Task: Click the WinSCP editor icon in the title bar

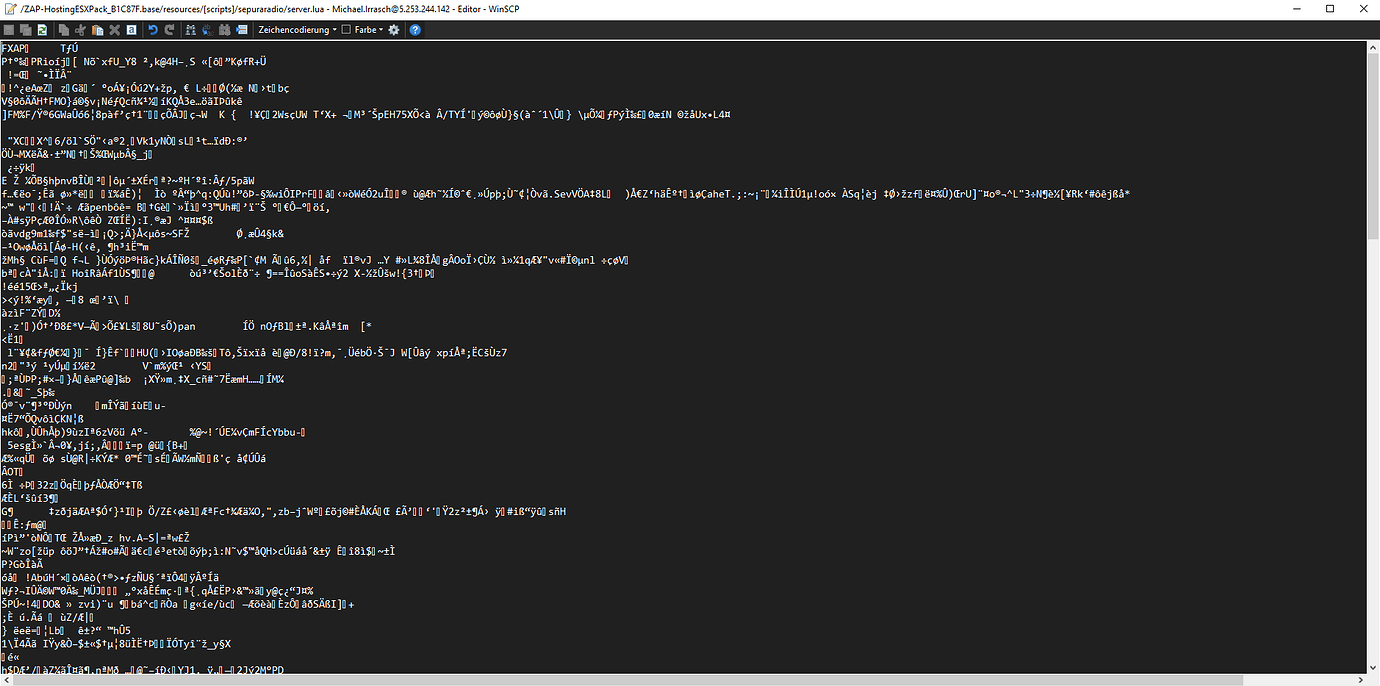Action: pos(10,9)
